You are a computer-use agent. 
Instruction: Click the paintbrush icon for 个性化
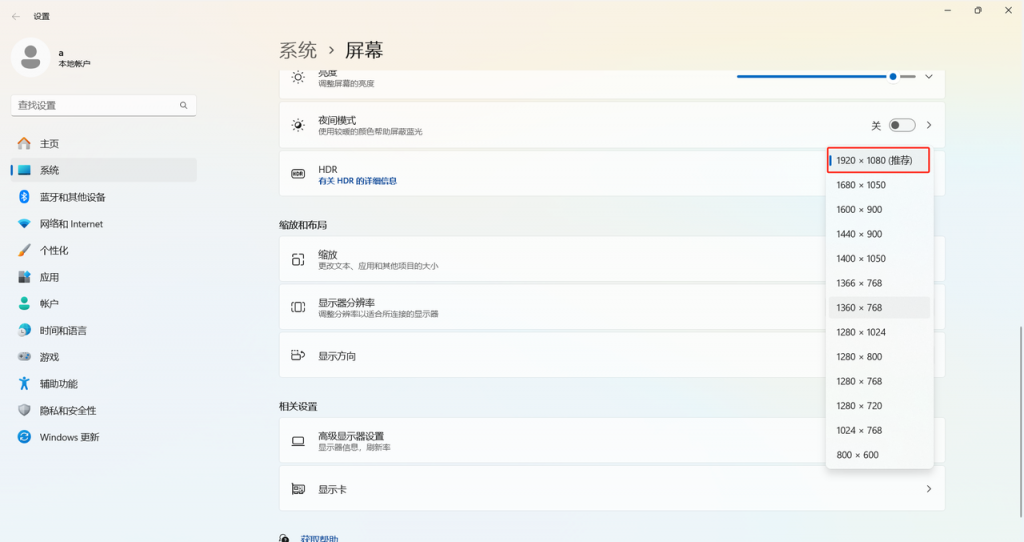click(24, 250)
